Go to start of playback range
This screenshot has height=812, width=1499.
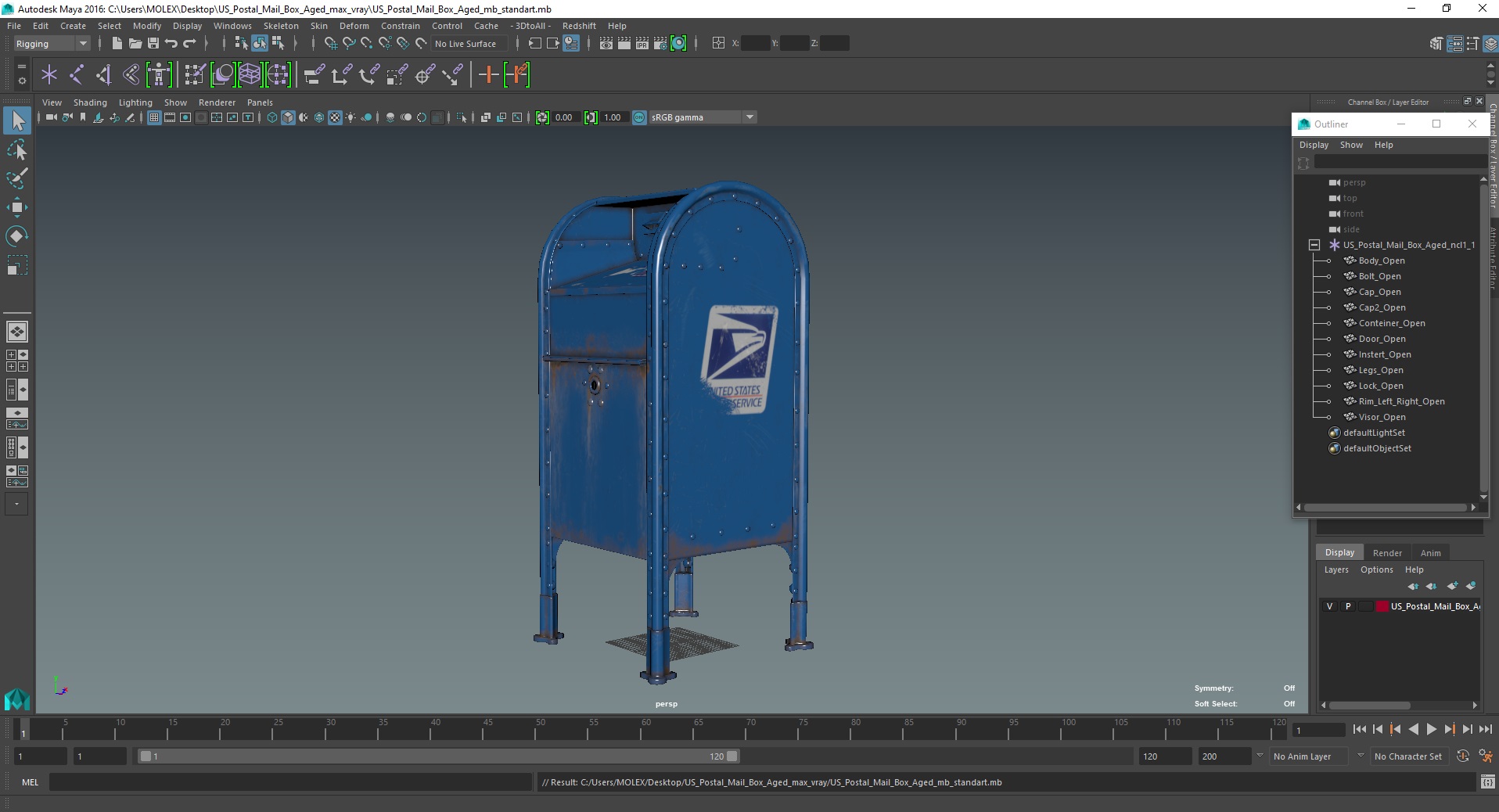1359,729
